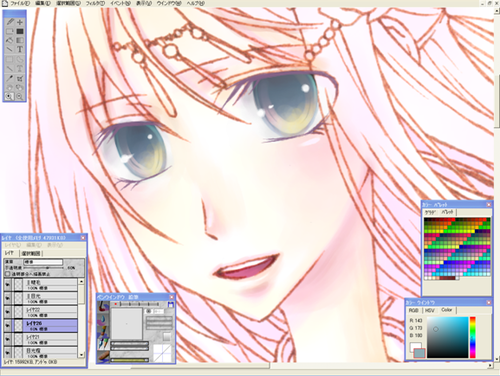Toggle visibility of layer レイヤ26
500x376 pixels.
tap(8, 325)
